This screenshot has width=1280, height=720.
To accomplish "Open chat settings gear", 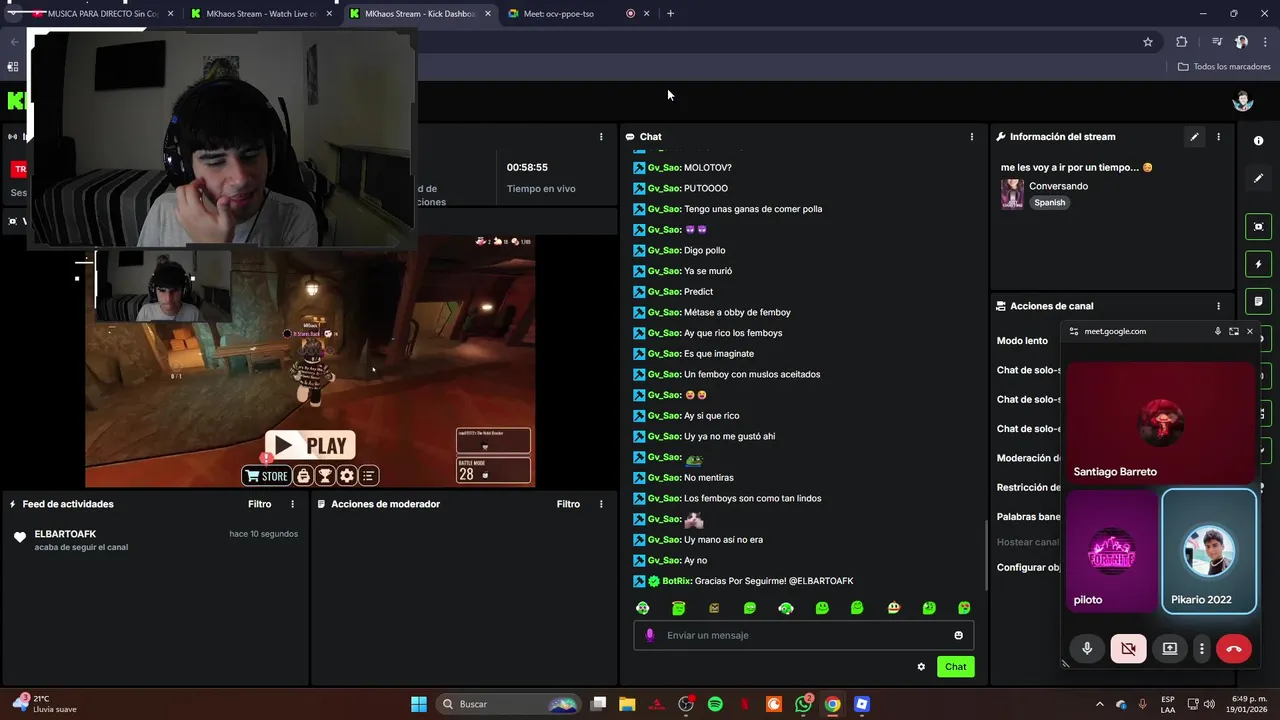I will (x=921, y=667).
